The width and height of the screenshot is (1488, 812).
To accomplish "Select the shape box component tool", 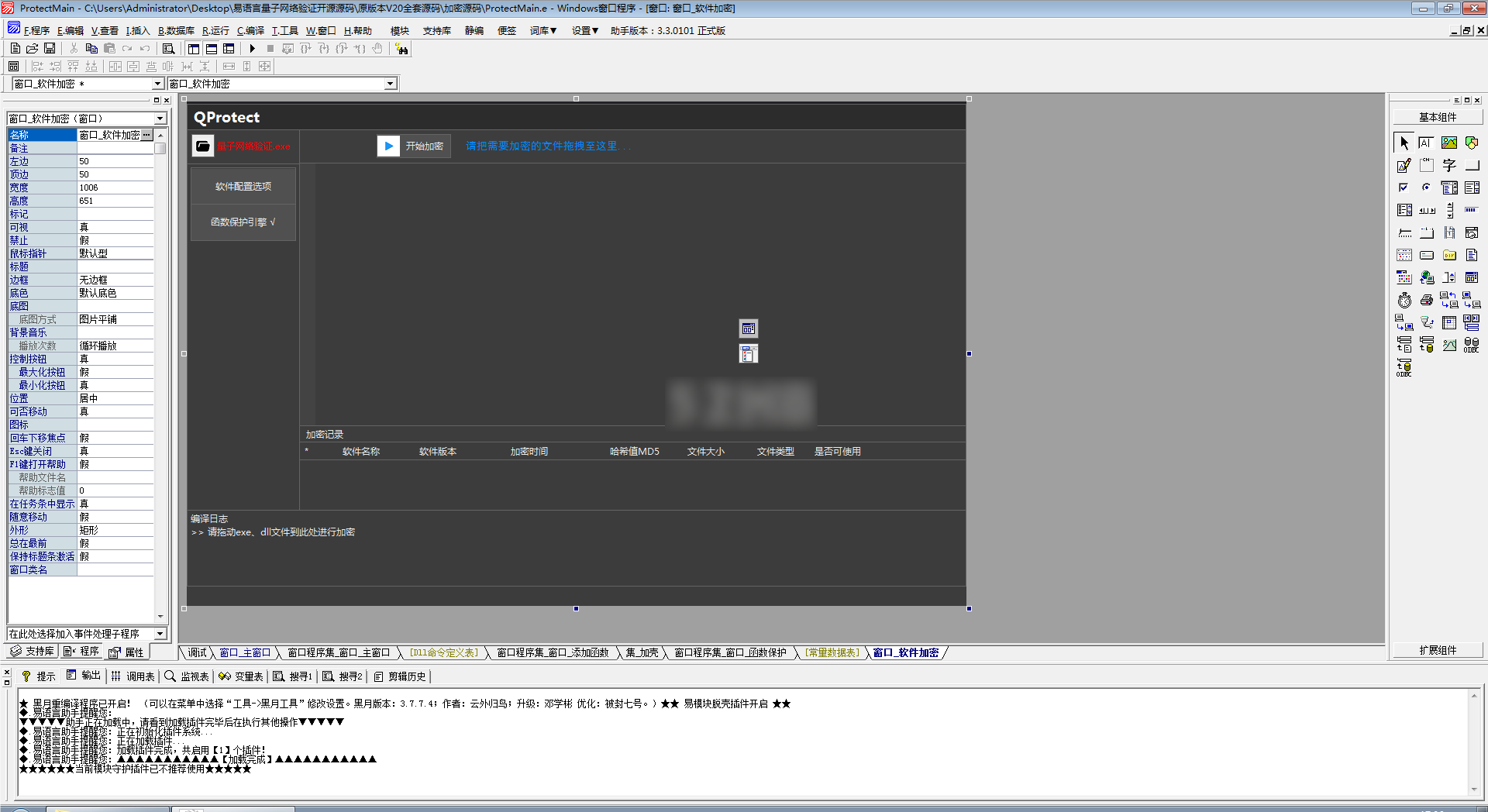I will point(1472,143).
